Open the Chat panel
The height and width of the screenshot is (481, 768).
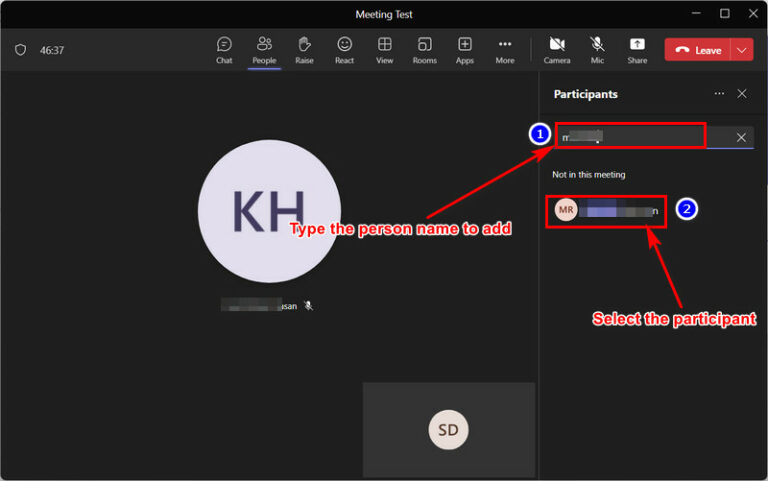coord(224,50)
